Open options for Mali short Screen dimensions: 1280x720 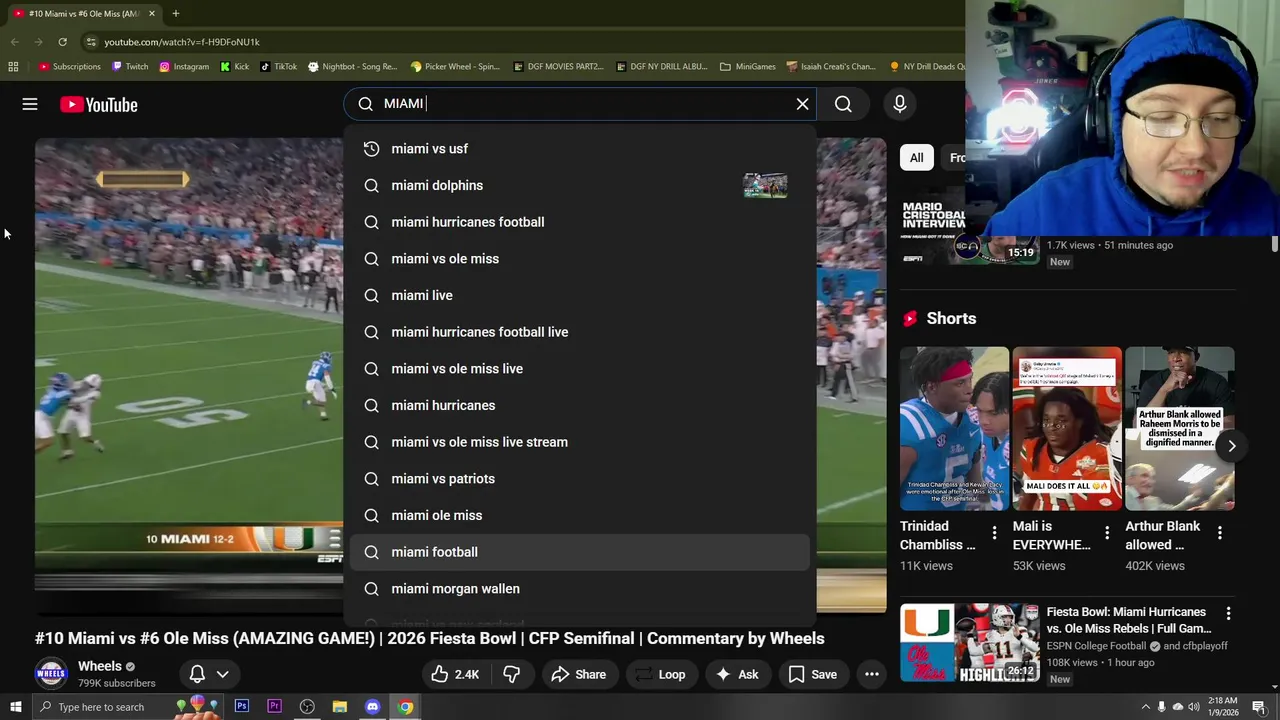click(x=1107, y=534)
